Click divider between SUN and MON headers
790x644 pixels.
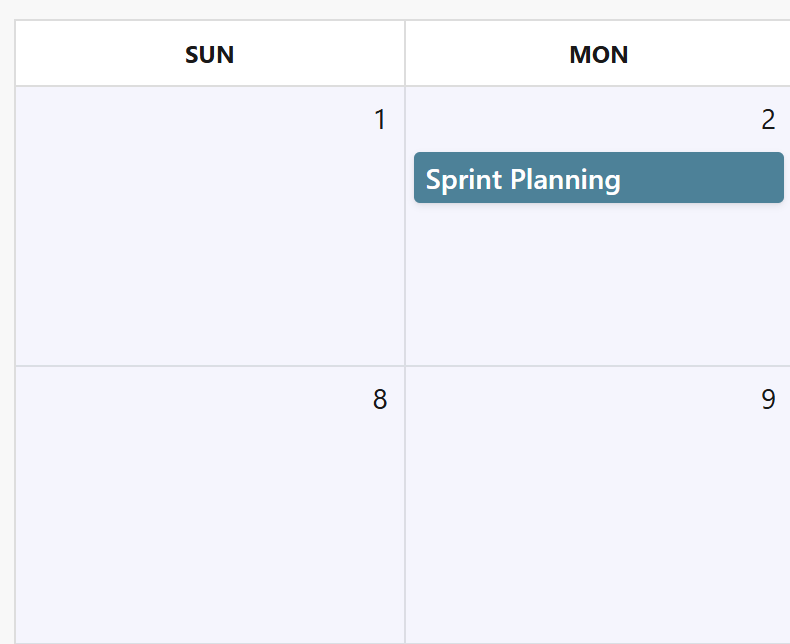[405, 54]
